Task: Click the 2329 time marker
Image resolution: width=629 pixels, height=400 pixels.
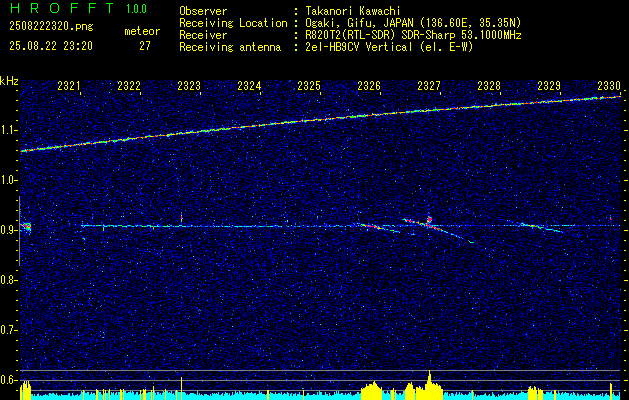Action: 548,85
